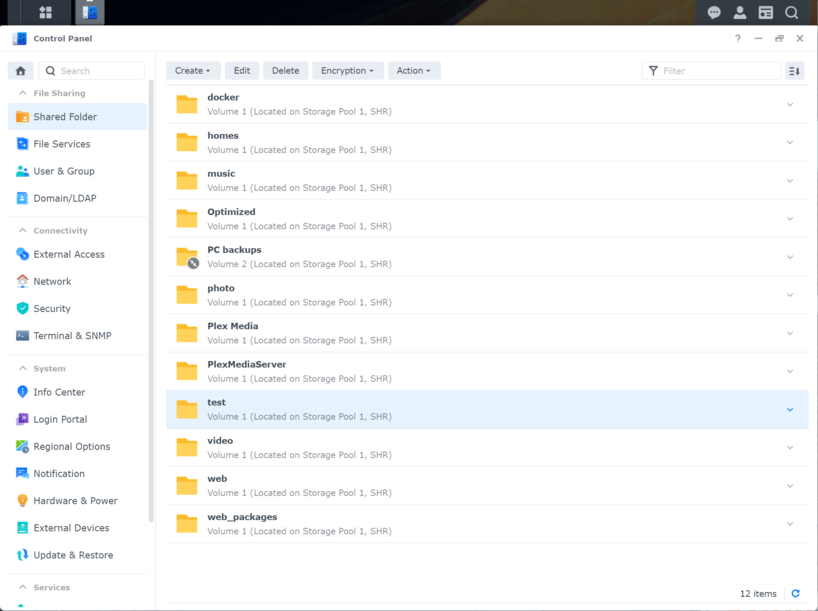The height and width of the screenshot is (611, 818).
Task: Click the photo folder name
Action: [221, 288]
